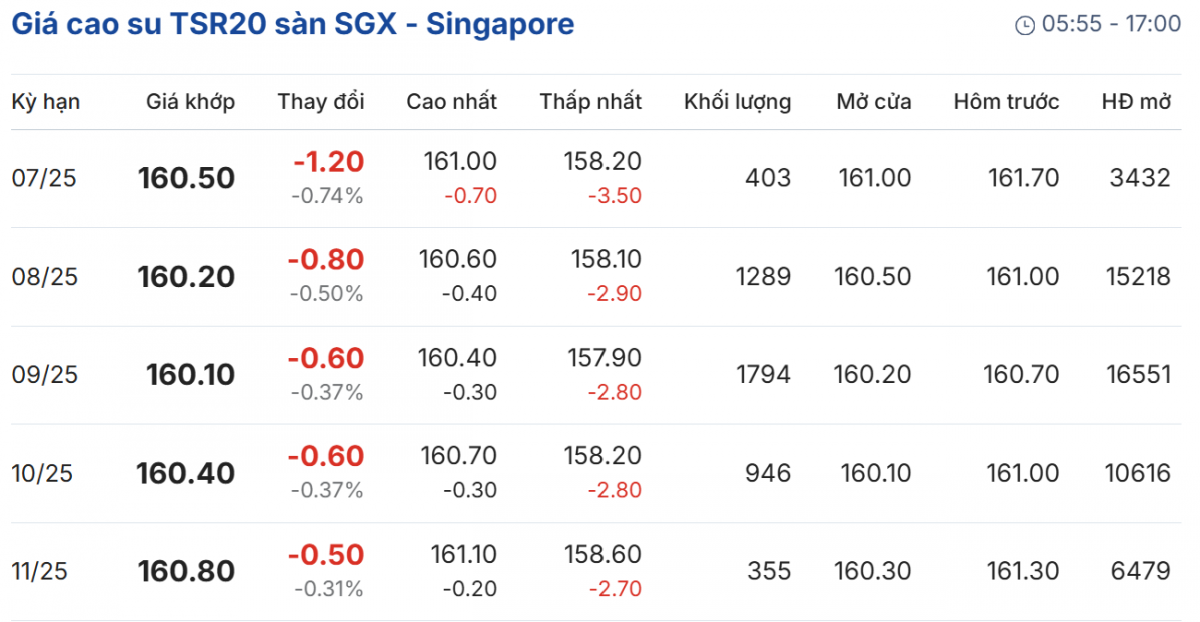The width and height of the screenshot is (1200, 622).
Task: Click the clock icon beside trading hours
Action: [1024, 25]
